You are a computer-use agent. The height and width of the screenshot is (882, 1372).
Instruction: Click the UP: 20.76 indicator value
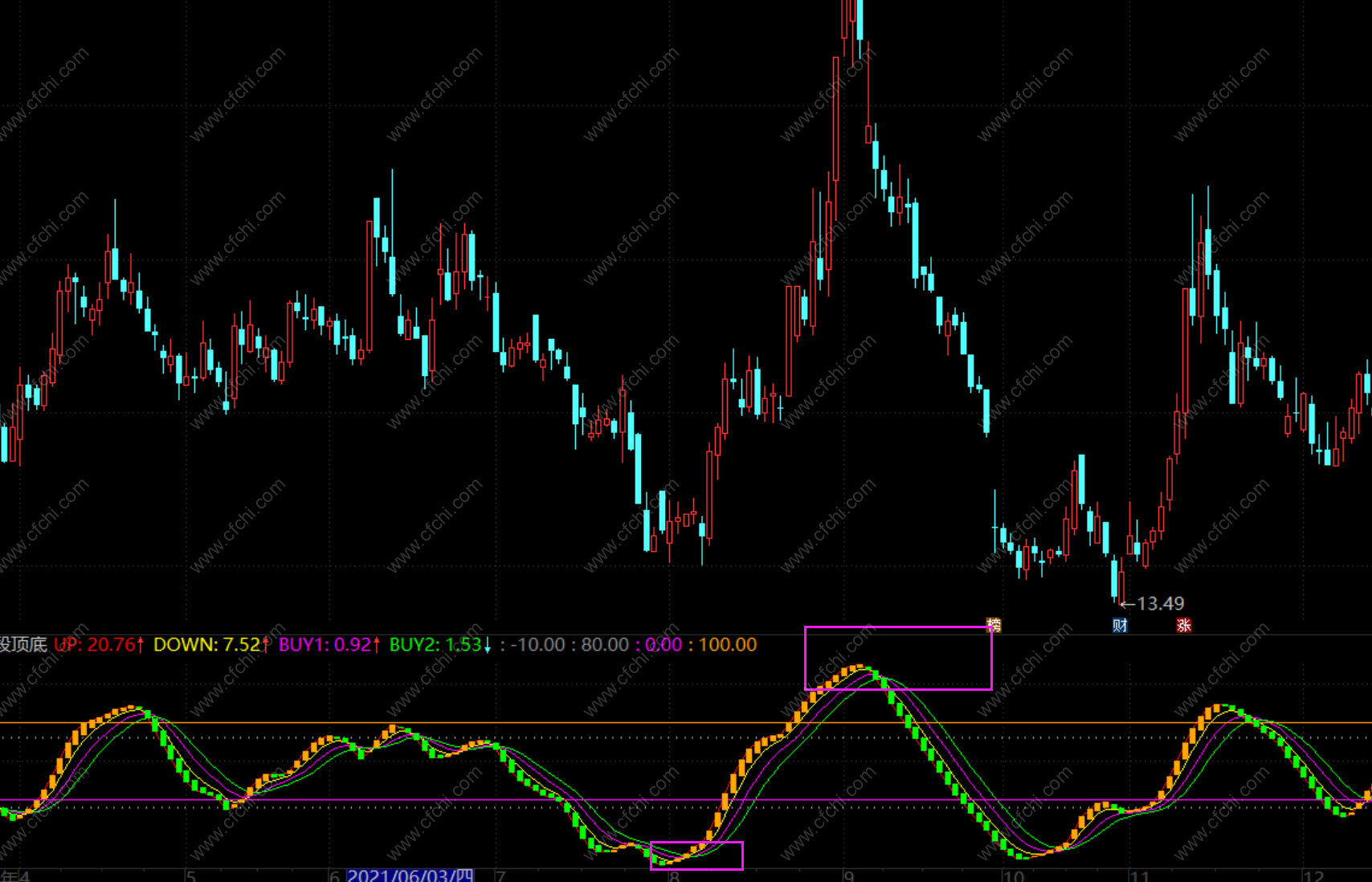pos(100,644)
